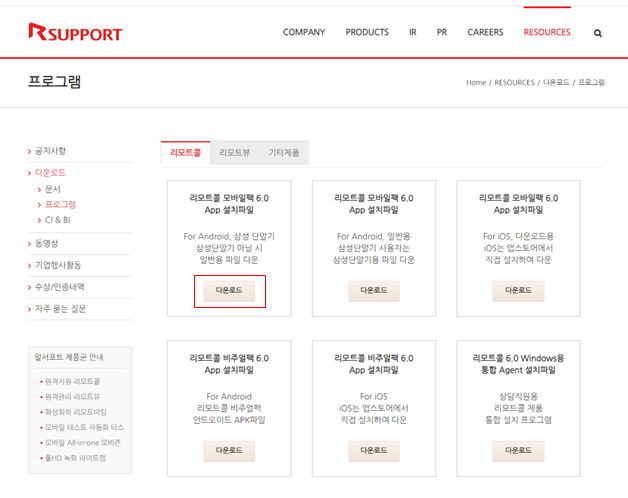Click RESOURCES in the breadcrumb
Viewport: 628px width, 498px height.
[x=514, y=83]
